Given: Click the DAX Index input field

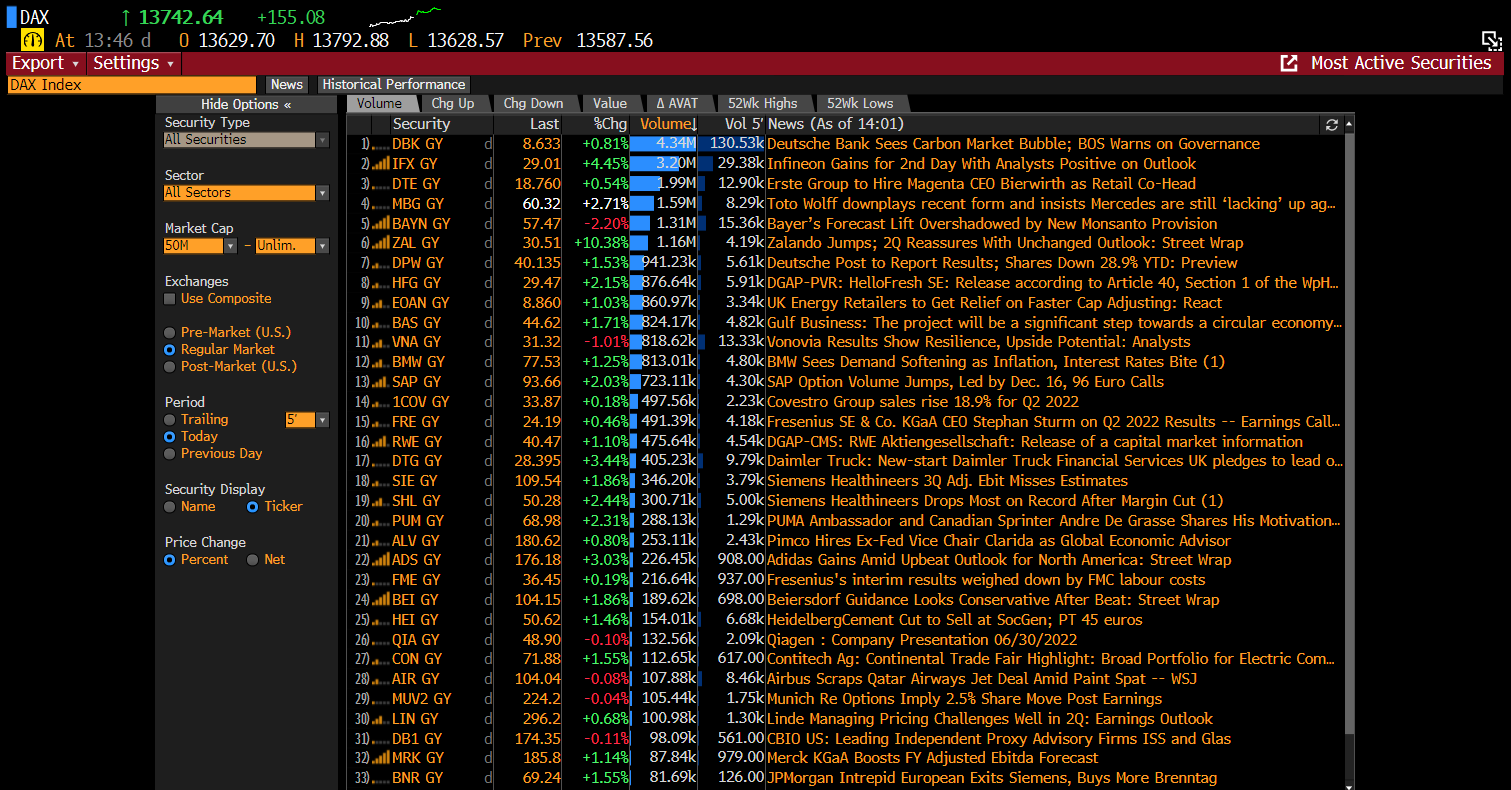Looking at the screenshot, I should coord(132,85).
